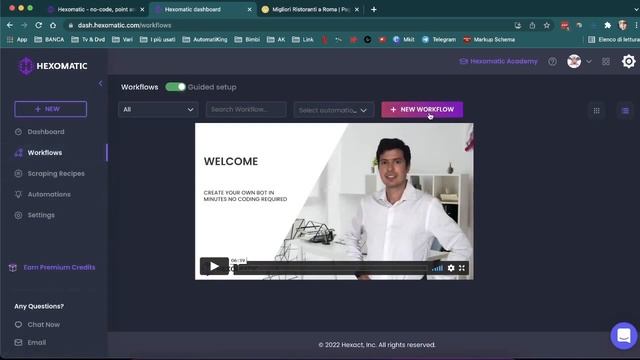Open a new browser tab
The width and height of the screenshot is (640, 360).
coord(373,9)
